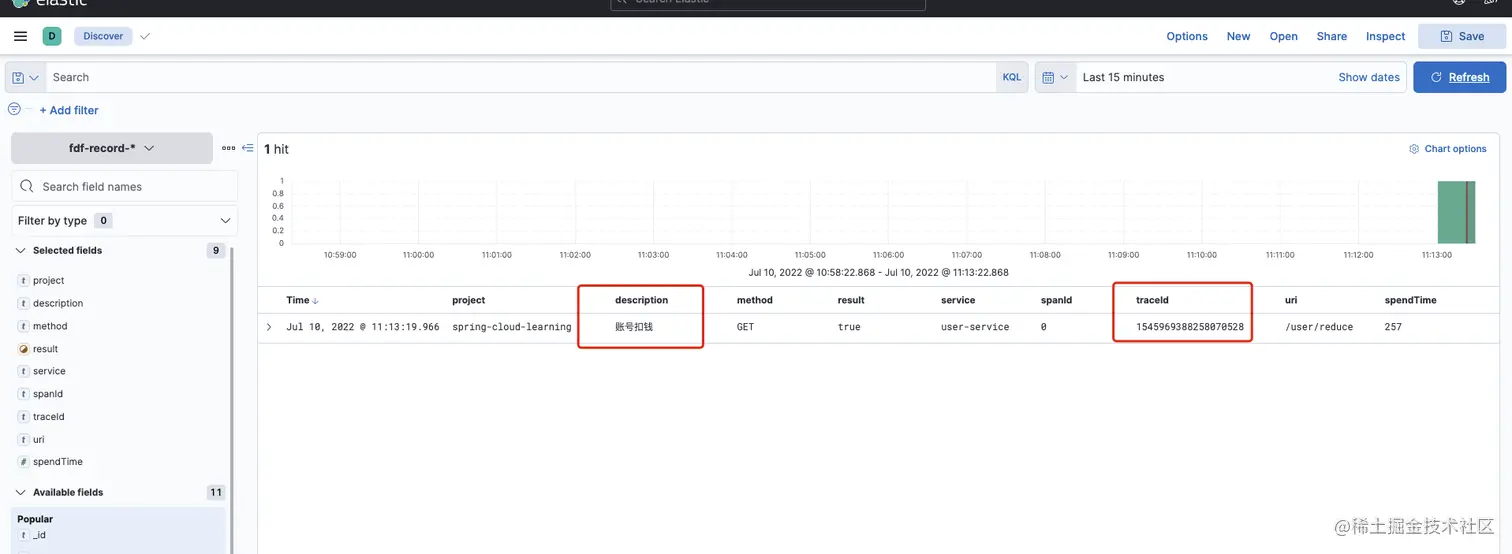Open the hamburger navigation menu

20,36
